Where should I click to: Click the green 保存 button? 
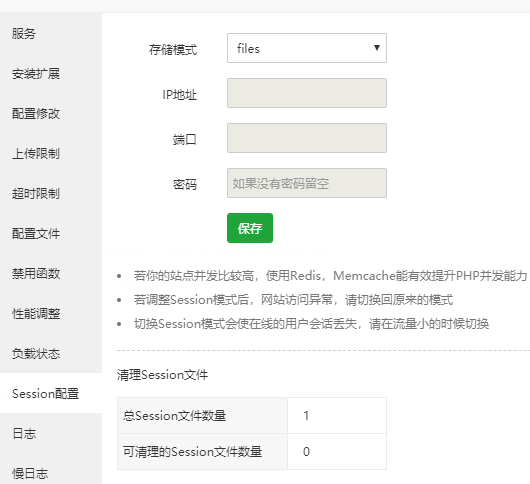tap(250, 228)
